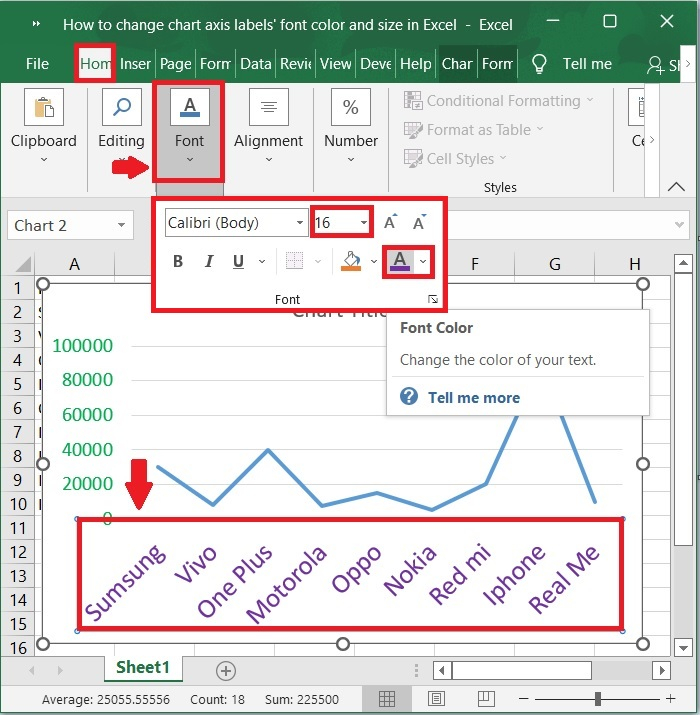
Task: Click the Borders icon
Action: click(294, 261)
